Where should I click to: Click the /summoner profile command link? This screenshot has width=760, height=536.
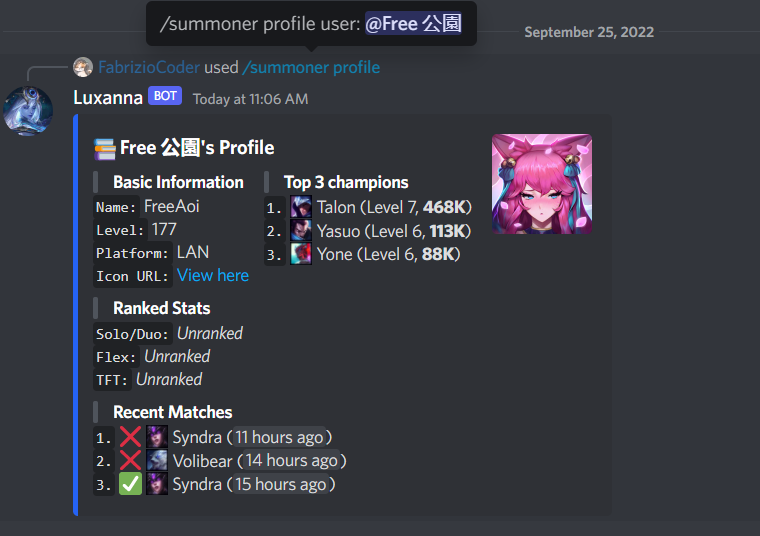(x=311, y=67)
